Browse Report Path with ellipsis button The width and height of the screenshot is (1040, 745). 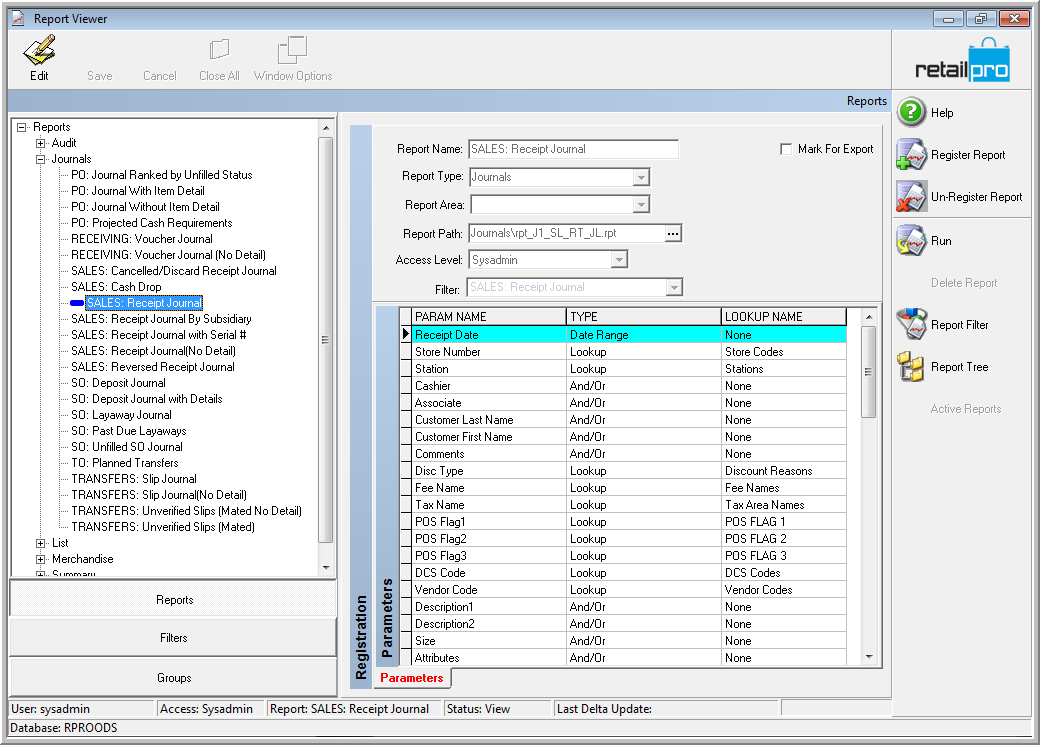673,234
